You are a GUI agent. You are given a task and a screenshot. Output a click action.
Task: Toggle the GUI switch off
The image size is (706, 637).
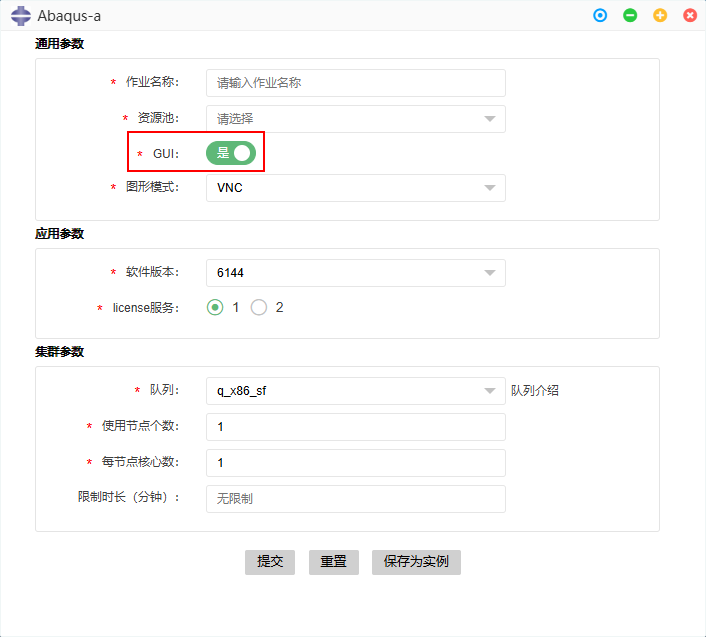(x=231, y=153)
